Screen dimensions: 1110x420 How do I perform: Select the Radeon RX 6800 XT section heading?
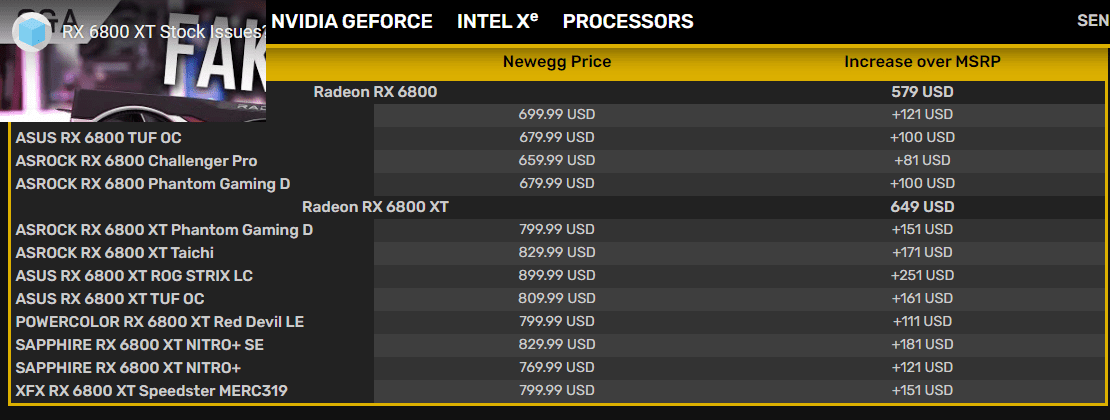[x=375, y=207]
